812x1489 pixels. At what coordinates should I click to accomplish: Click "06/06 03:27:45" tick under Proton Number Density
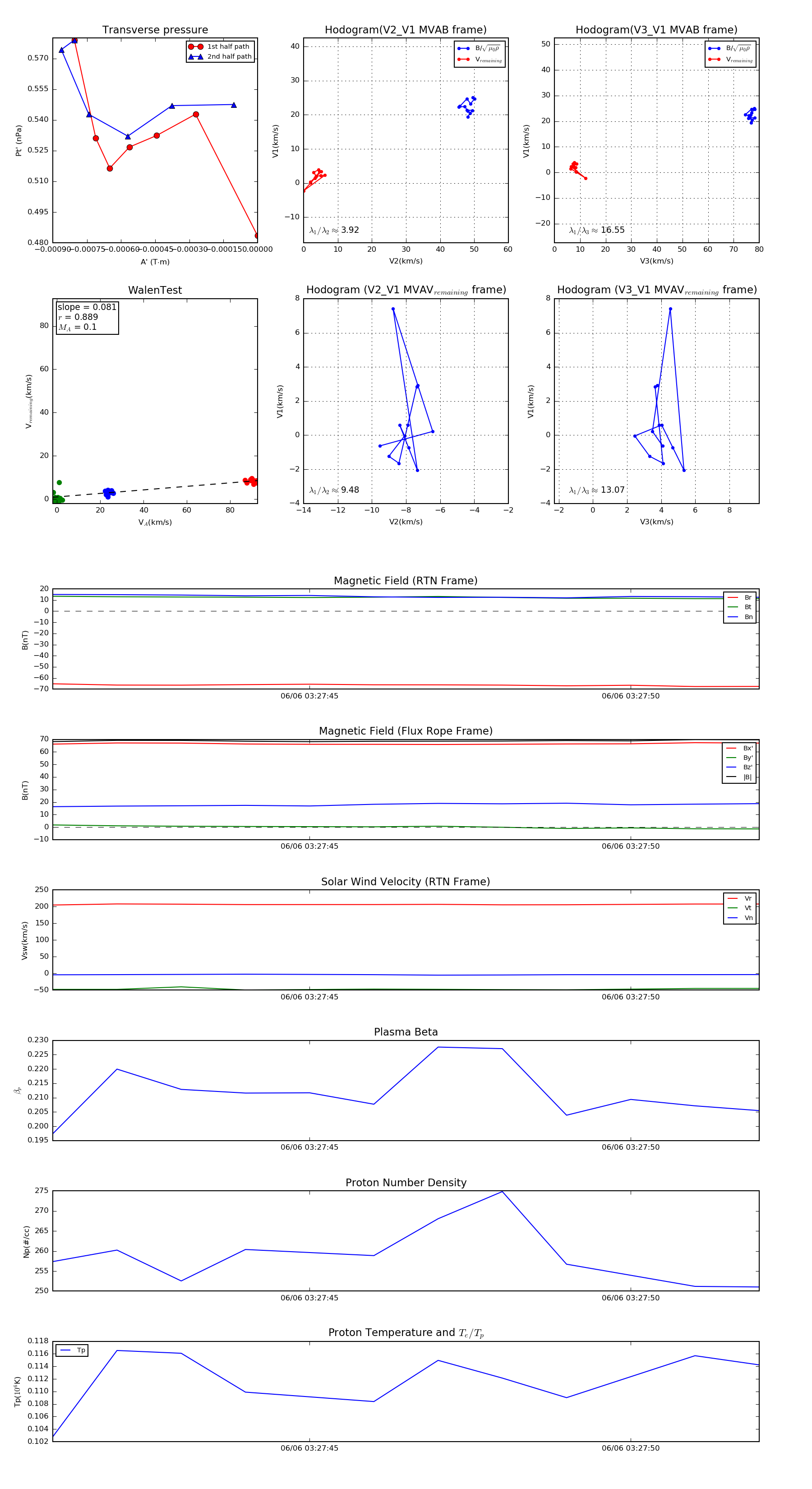[x=309, y=1298]
